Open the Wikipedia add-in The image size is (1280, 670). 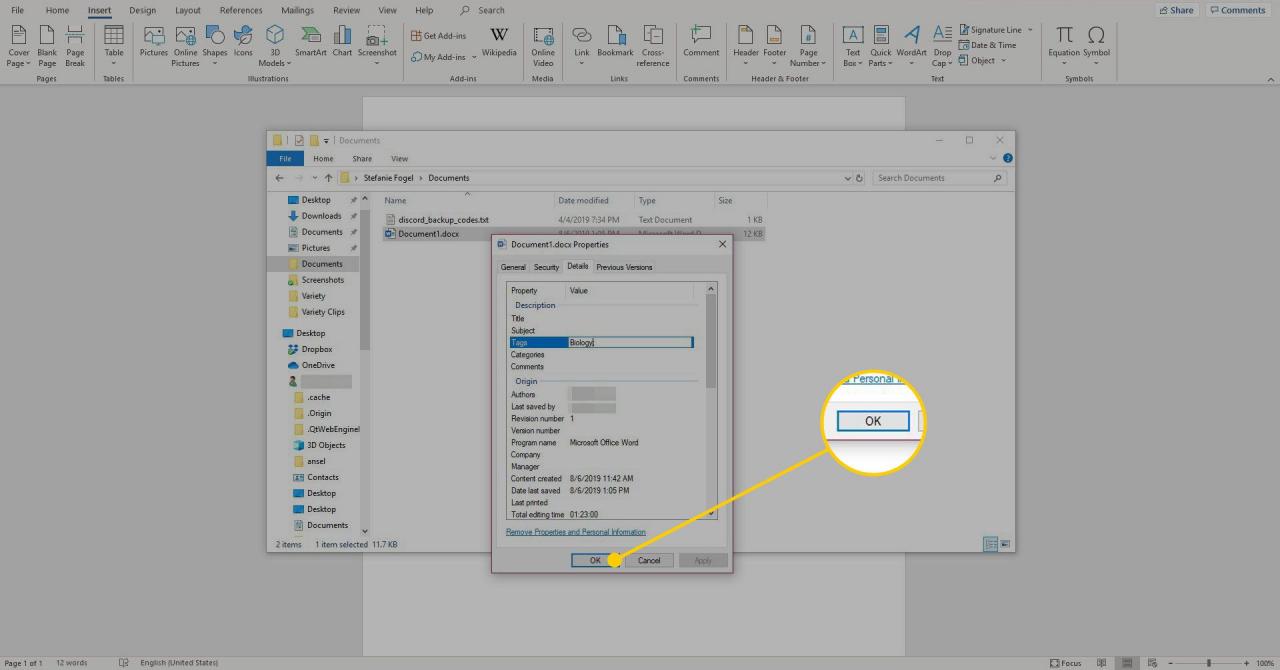pos(499,41)
